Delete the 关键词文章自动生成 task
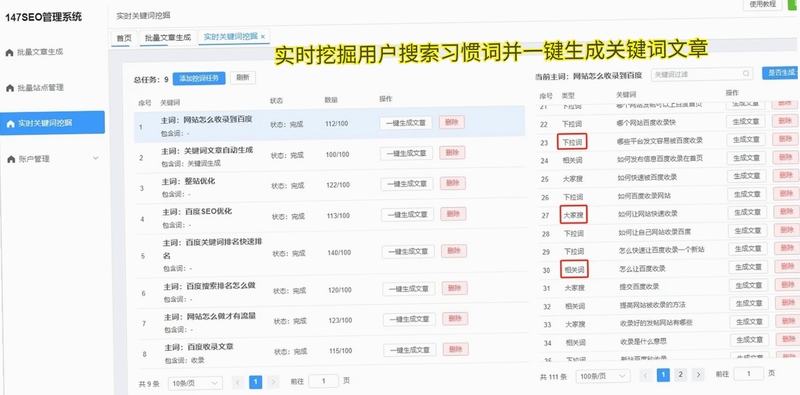Screen dimensions: 800x395 [x=452, y=153]
